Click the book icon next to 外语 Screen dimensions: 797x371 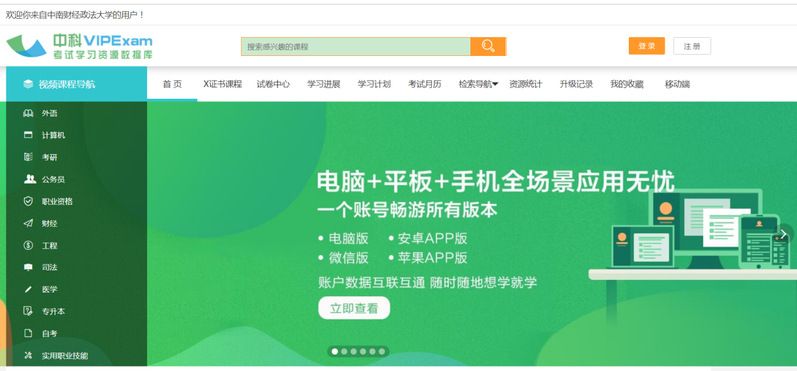tap(28, 113)
